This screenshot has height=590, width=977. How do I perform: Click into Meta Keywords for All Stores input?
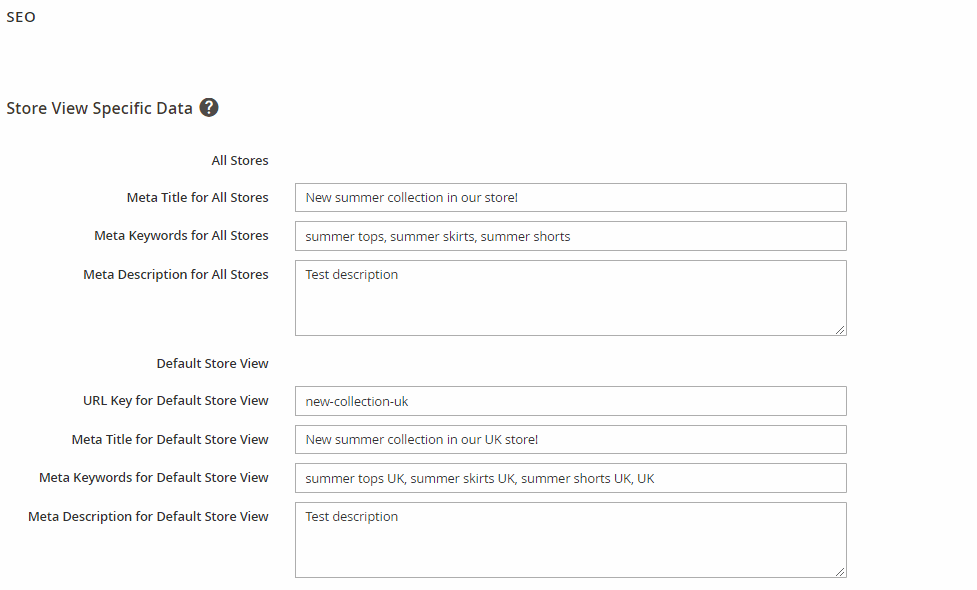coord(570,236)
